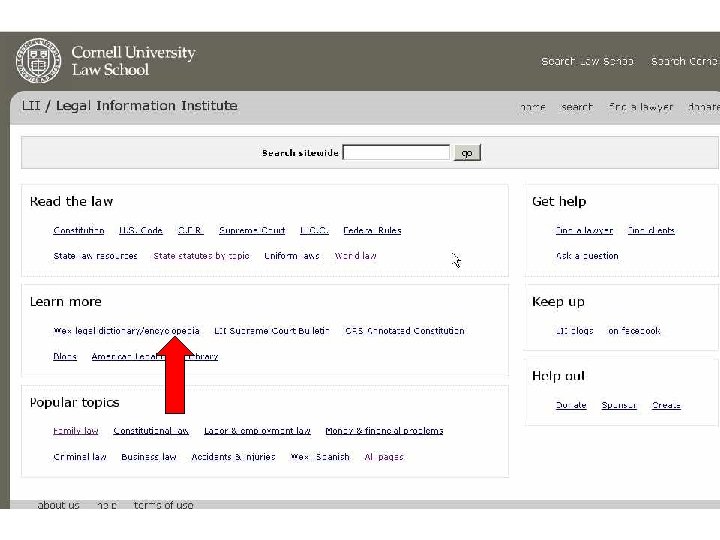Click the Search sitewide text field

click(x=396, y=152)
